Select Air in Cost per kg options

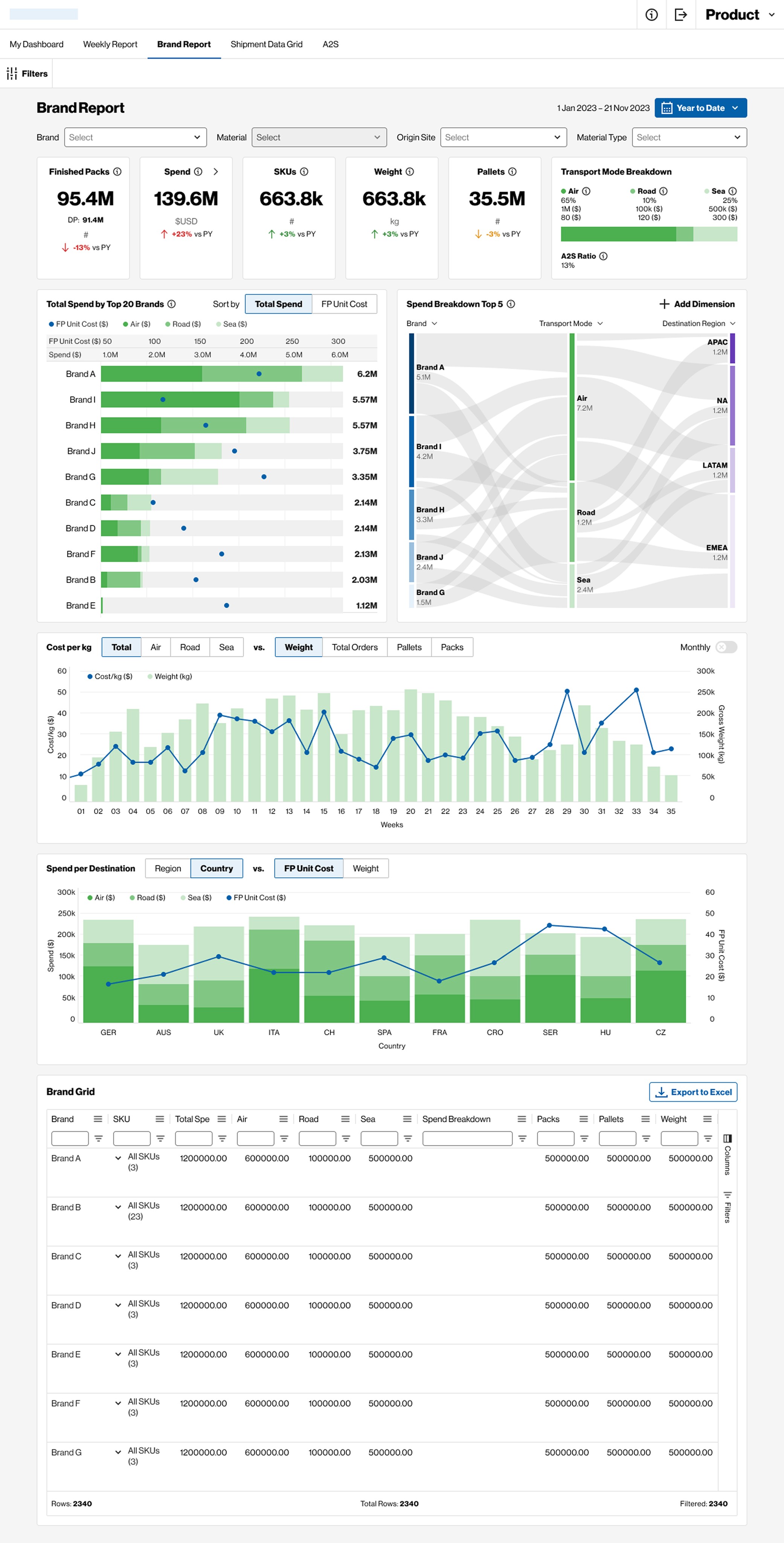[x=156, y=648]
